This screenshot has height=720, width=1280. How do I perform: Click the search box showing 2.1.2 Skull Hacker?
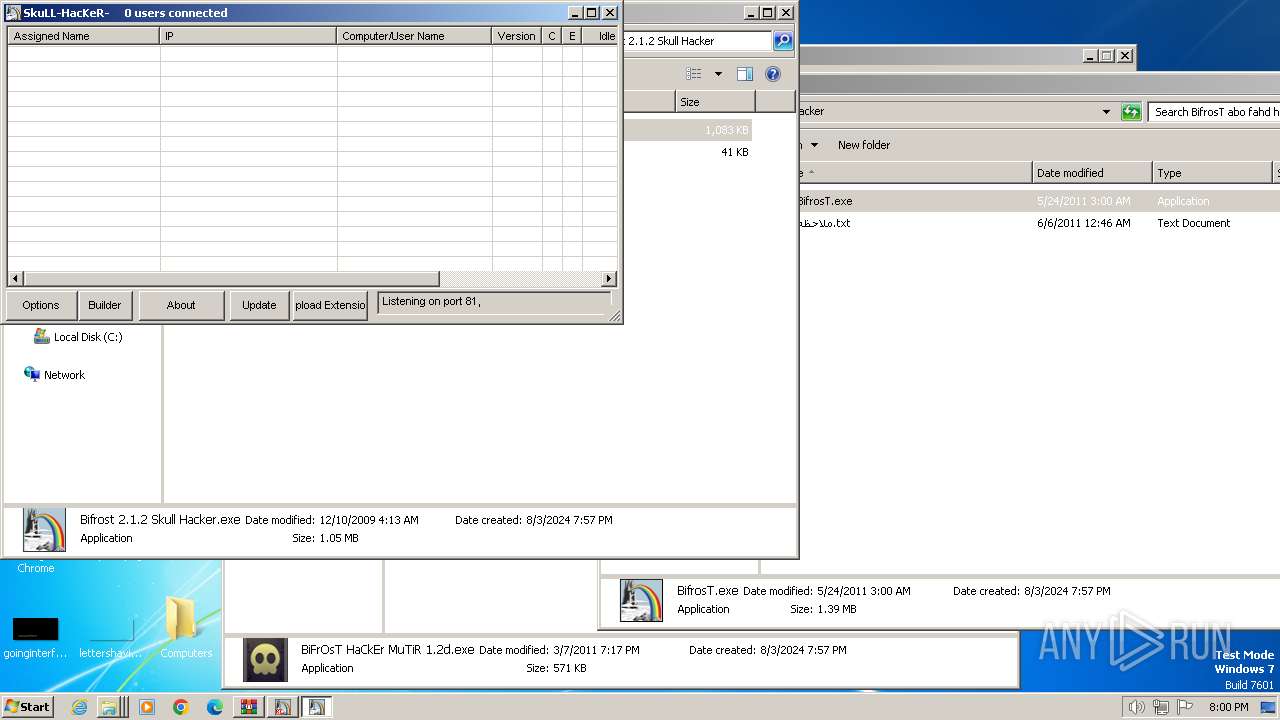(x=697, y=41)
